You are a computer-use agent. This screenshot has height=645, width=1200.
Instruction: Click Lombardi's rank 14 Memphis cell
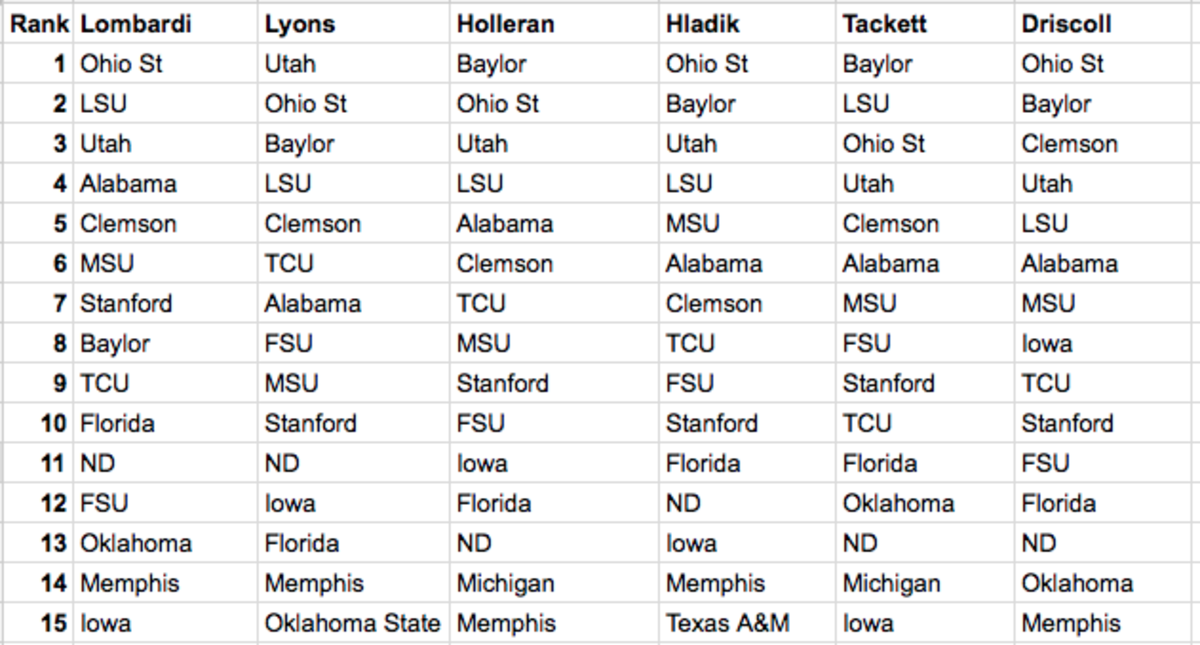tap(165, 583)
